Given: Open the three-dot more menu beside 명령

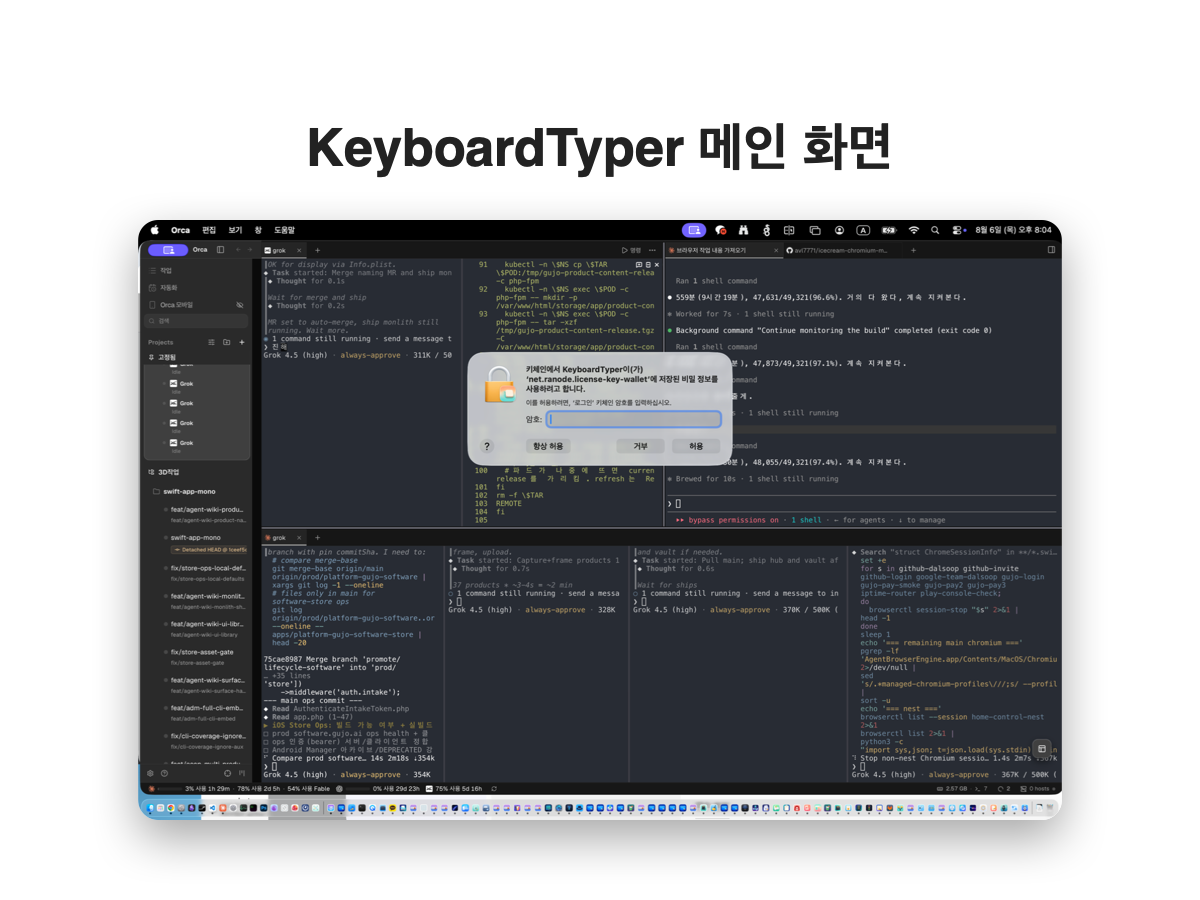Looking at the screenshot, I should point(652,250).
